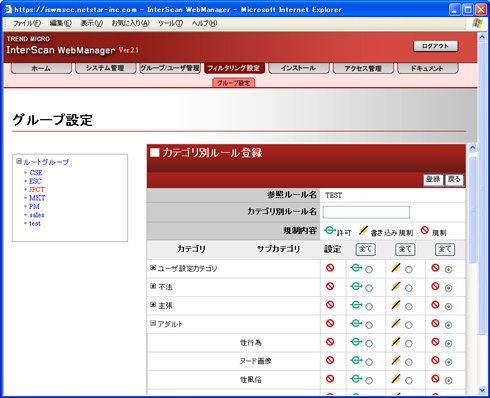This screenshot has width=490, height=398.
Task: Select the CSE group link
Action: (36, 173)
